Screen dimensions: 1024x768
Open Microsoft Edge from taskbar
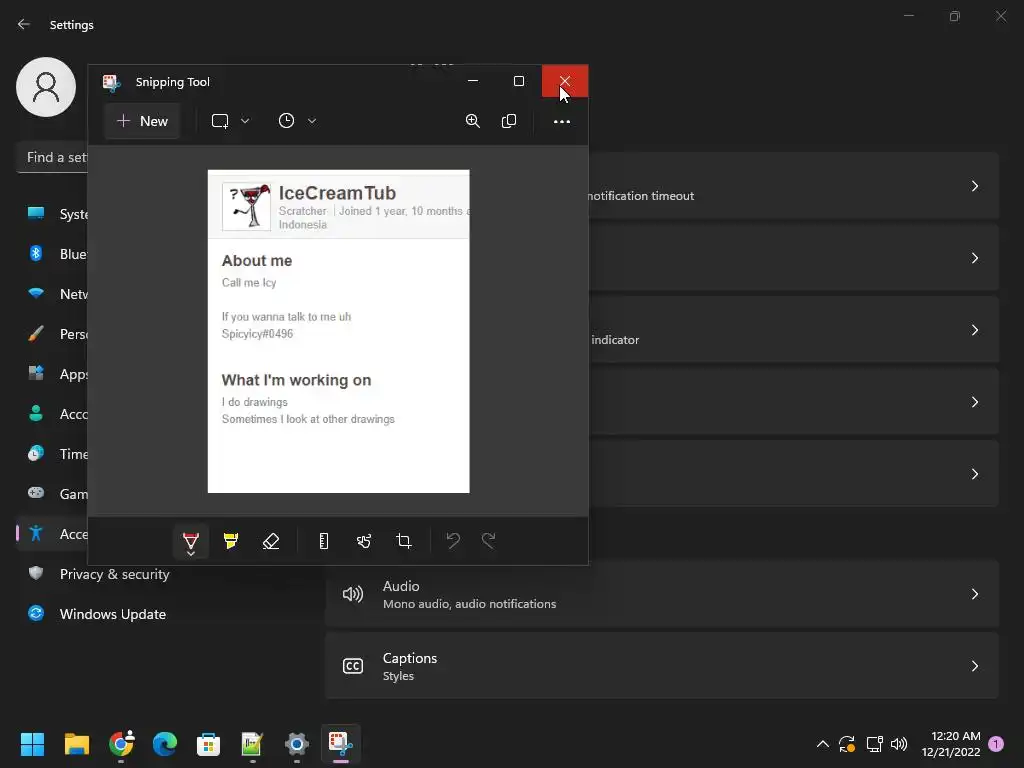(165, 744)
